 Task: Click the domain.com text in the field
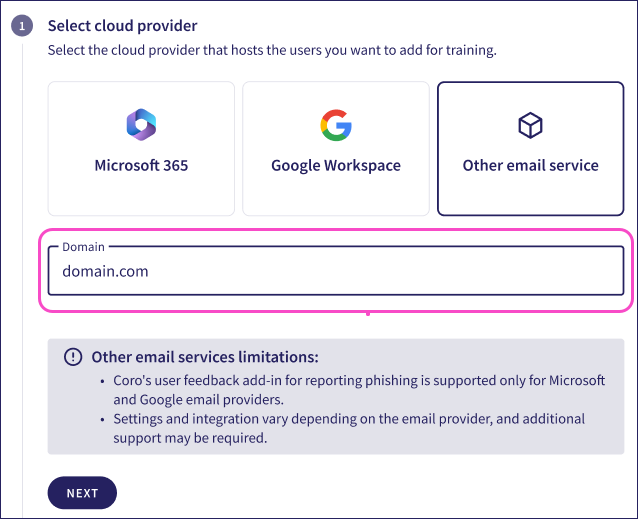coord(105,271)
